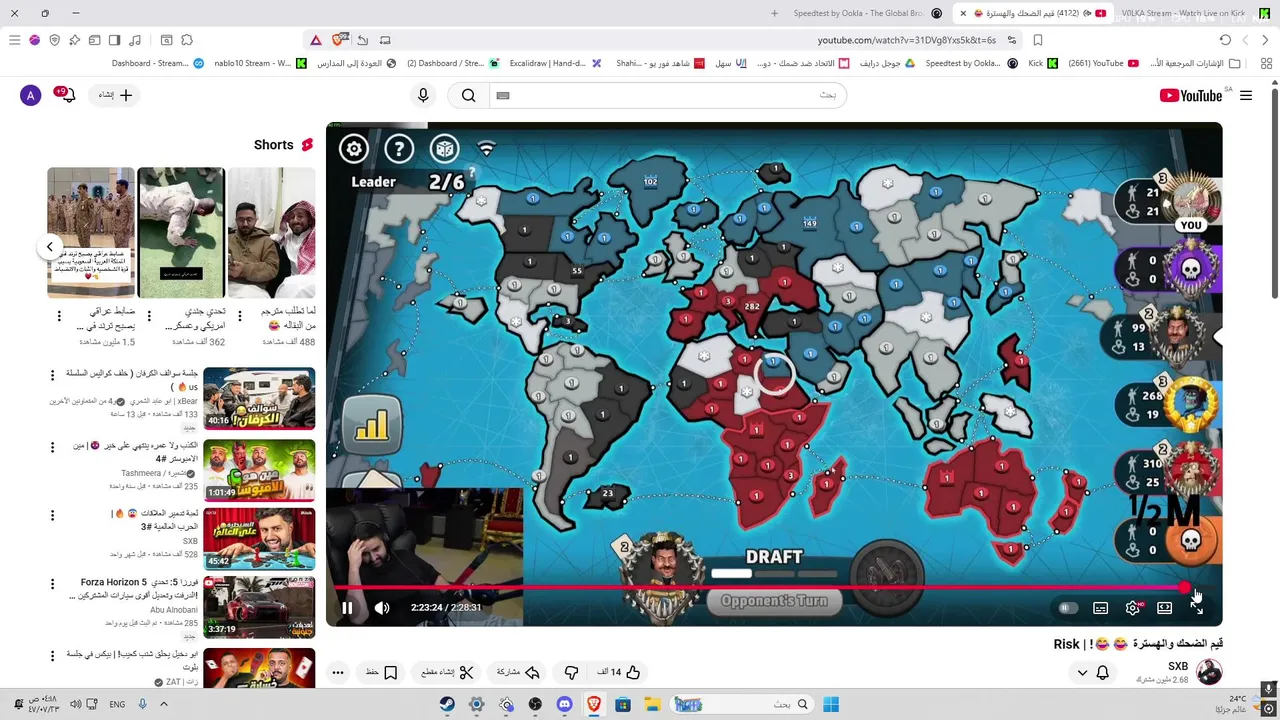Screen dimensions: 1280x720
Task: Open nablo10 Stream bookmark
Action: pyautogui.click(x=260, y=63)
